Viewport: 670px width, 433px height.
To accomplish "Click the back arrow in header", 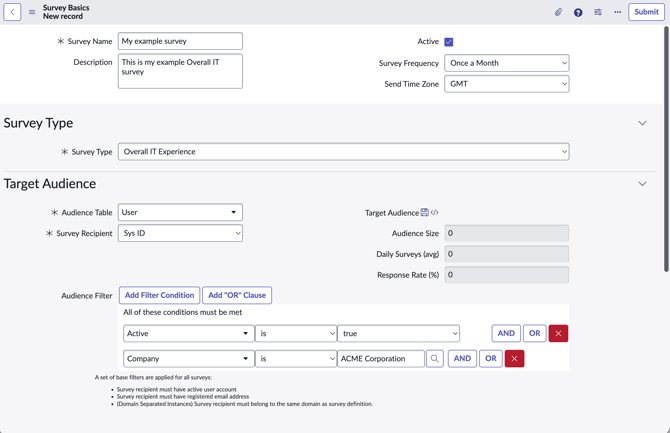I will [x=13, y=12].
